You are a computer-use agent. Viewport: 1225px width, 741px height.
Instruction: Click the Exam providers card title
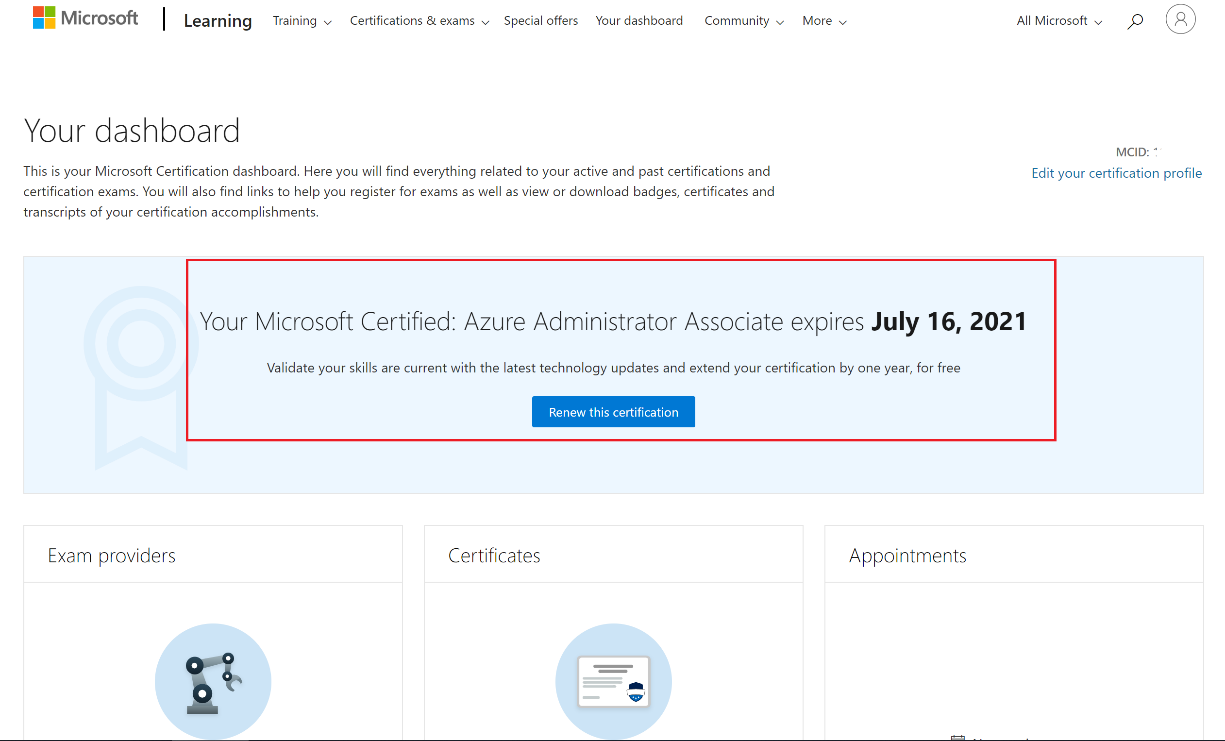click(112, 556)
